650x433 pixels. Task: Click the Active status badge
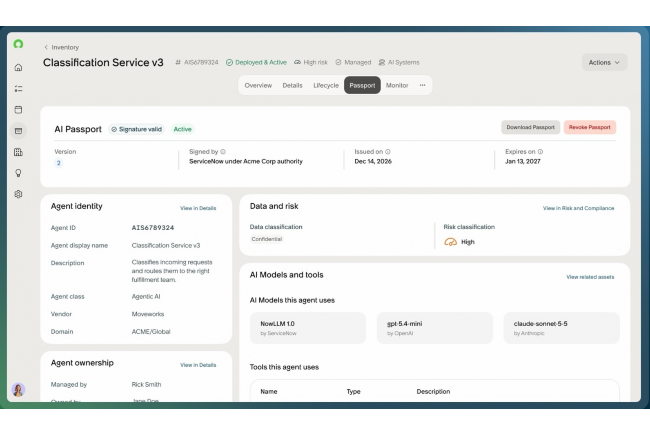(182, 129)
